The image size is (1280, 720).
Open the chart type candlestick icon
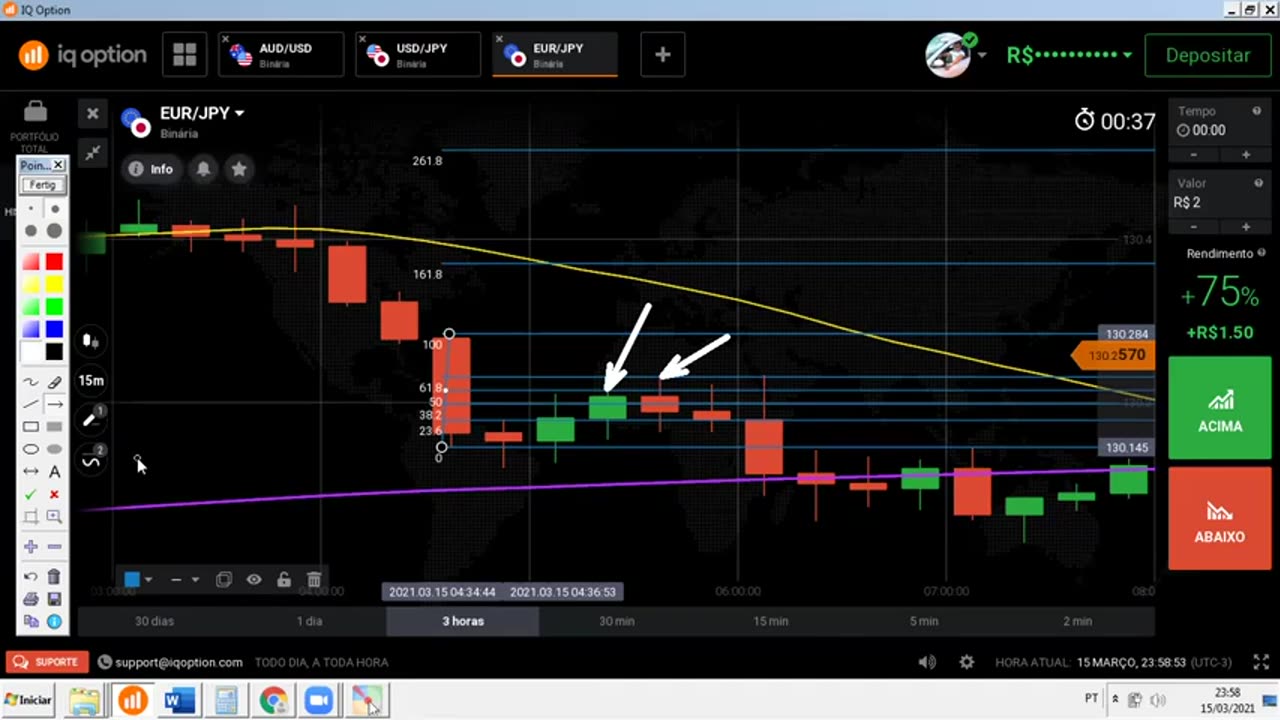[x=91, y=340]
